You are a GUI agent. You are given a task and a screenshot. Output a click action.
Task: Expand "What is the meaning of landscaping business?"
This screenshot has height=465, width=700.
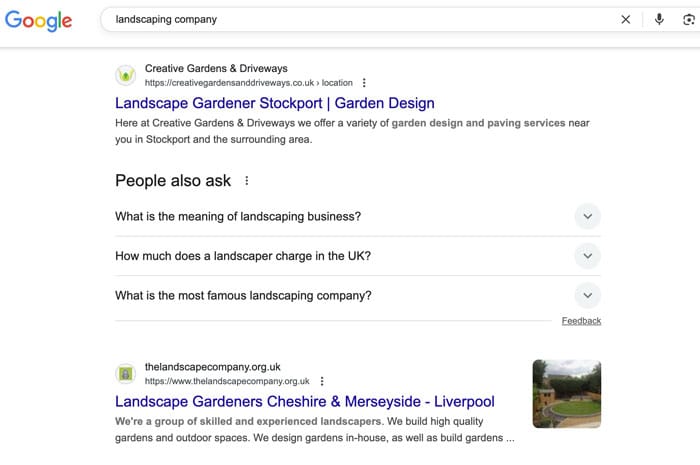pos(358,216)
